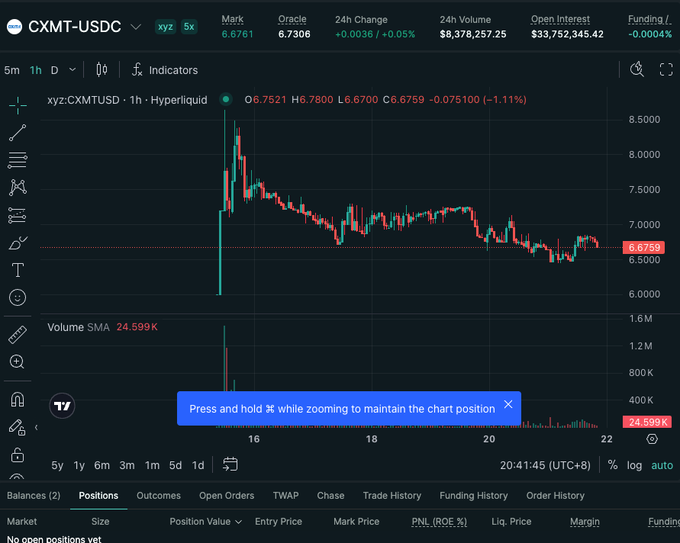Select the Text annotation tool
Viewport: 680px width, 543px height.
[x=18, y=270]
